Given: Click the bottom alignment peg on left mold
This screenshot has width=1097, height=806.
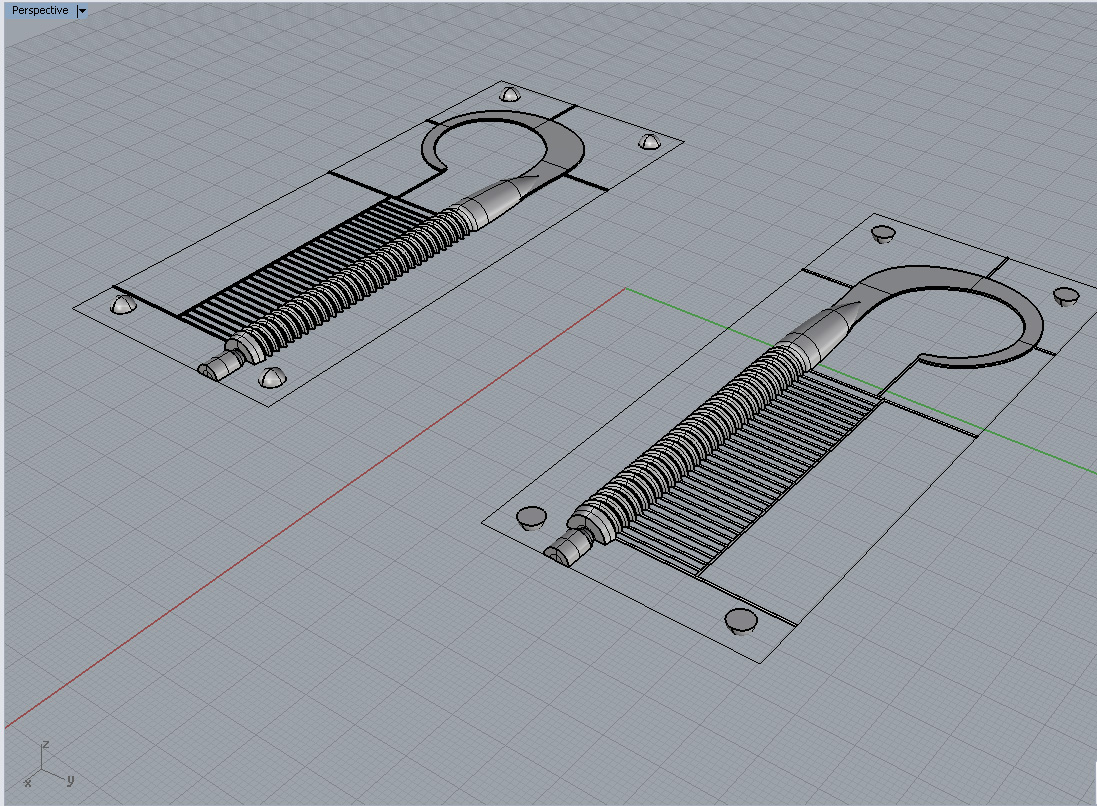Looking at the screenshot, I should pyautogui.click(x=270, y=377).
